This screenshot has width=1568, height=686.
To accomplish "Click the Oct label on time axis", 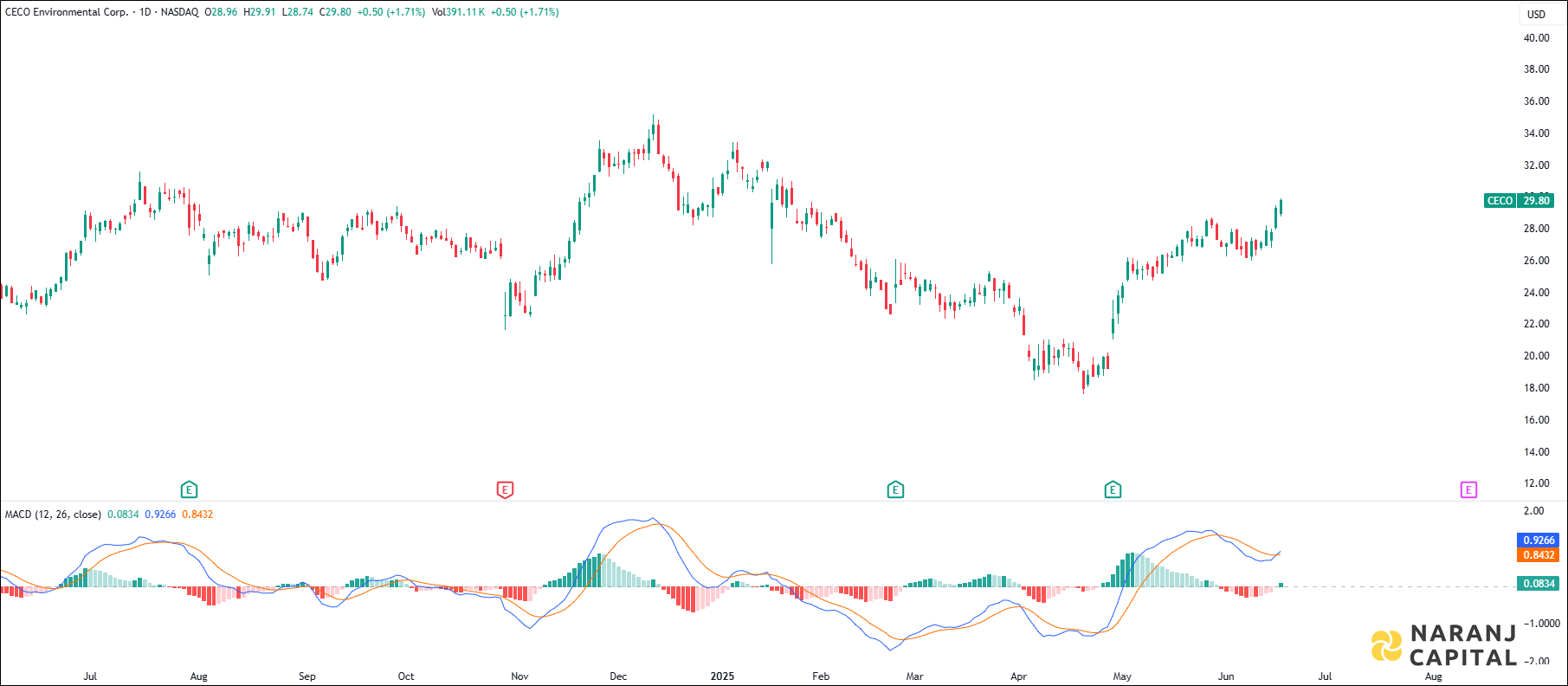I will pos(406,676).
